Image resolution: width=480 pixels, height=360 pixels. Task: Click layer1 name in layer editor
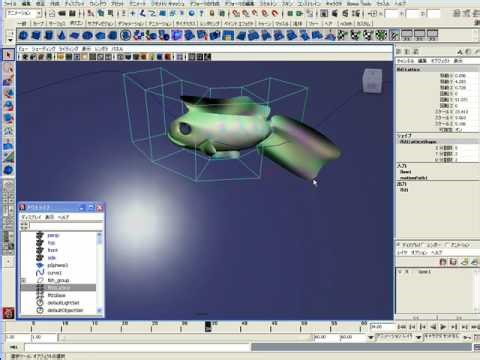424,272
